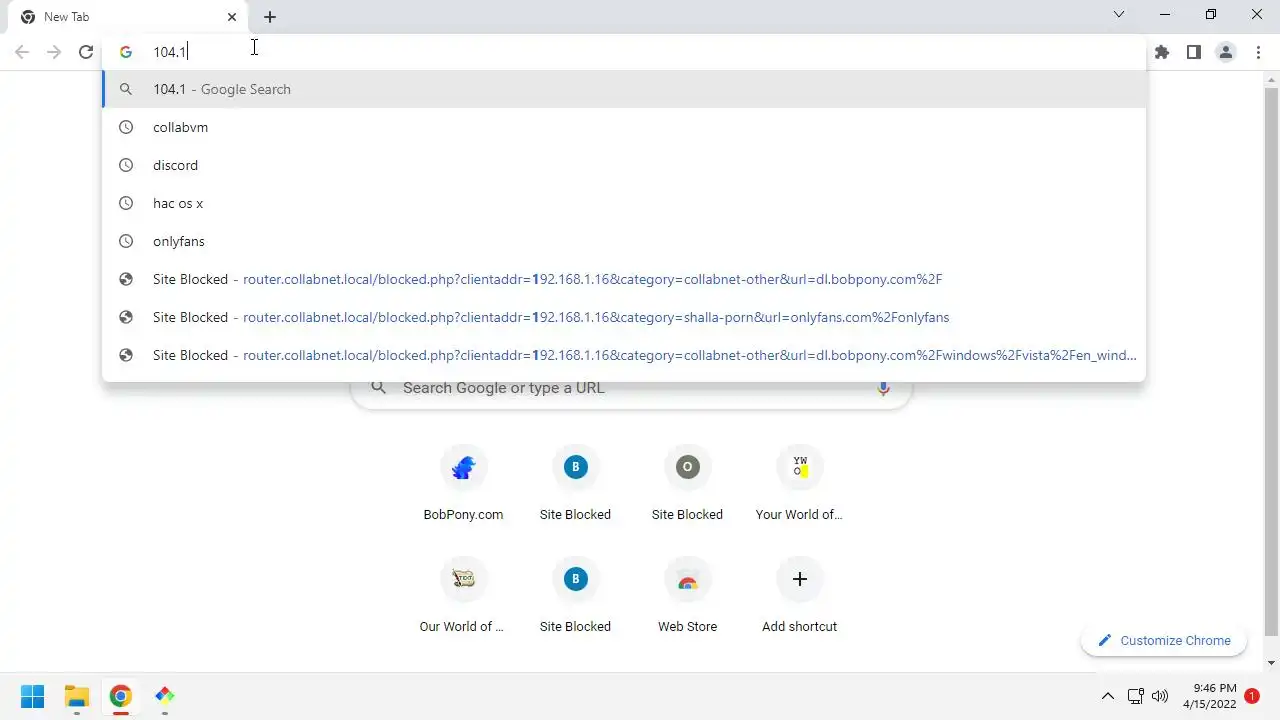Click the search magnifier beside '104.1'
Image resolution: width=1280 pixels, height=720 pixels.
click(126, 89)
